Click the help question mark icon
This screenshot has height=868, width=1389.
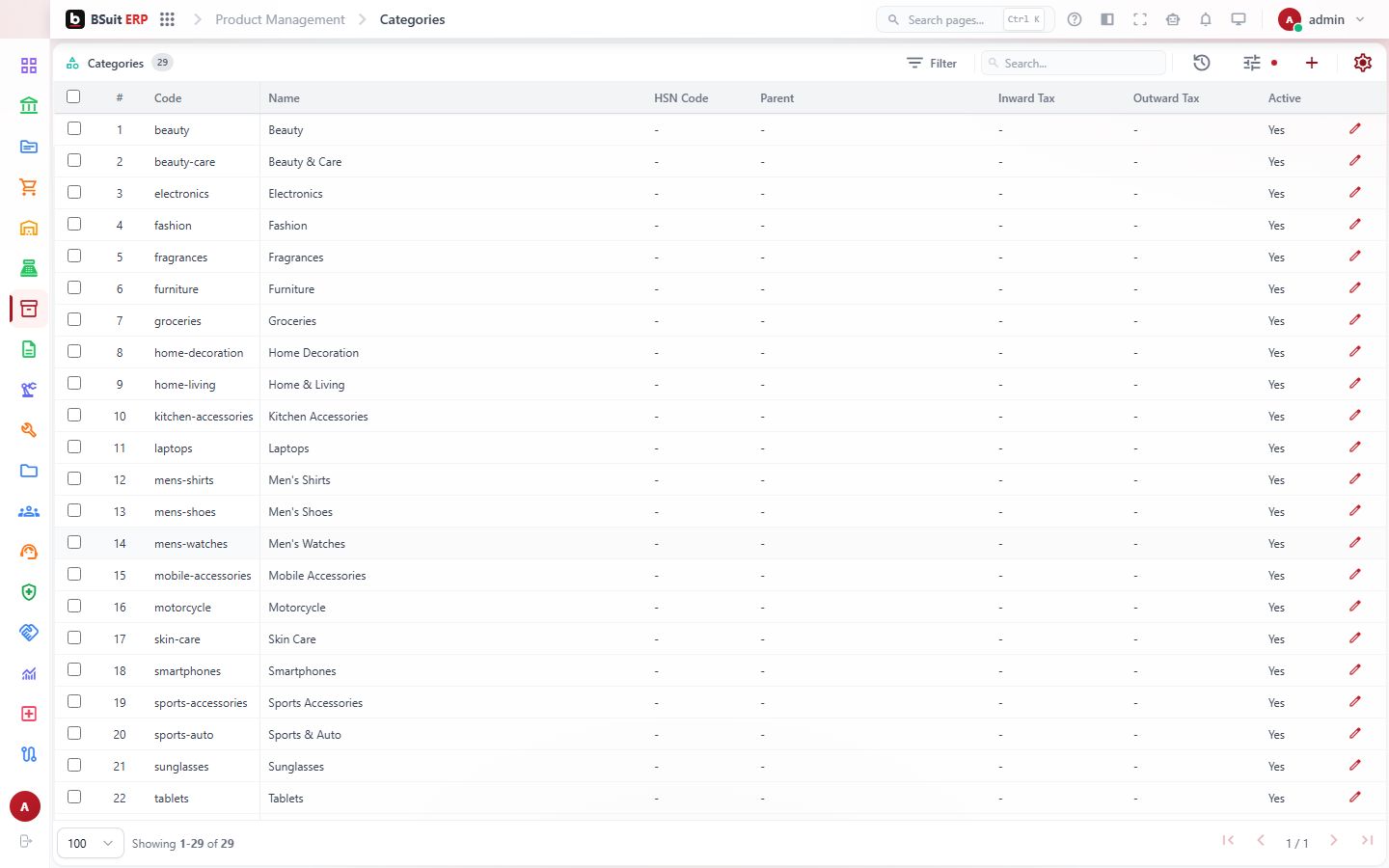1075,19
